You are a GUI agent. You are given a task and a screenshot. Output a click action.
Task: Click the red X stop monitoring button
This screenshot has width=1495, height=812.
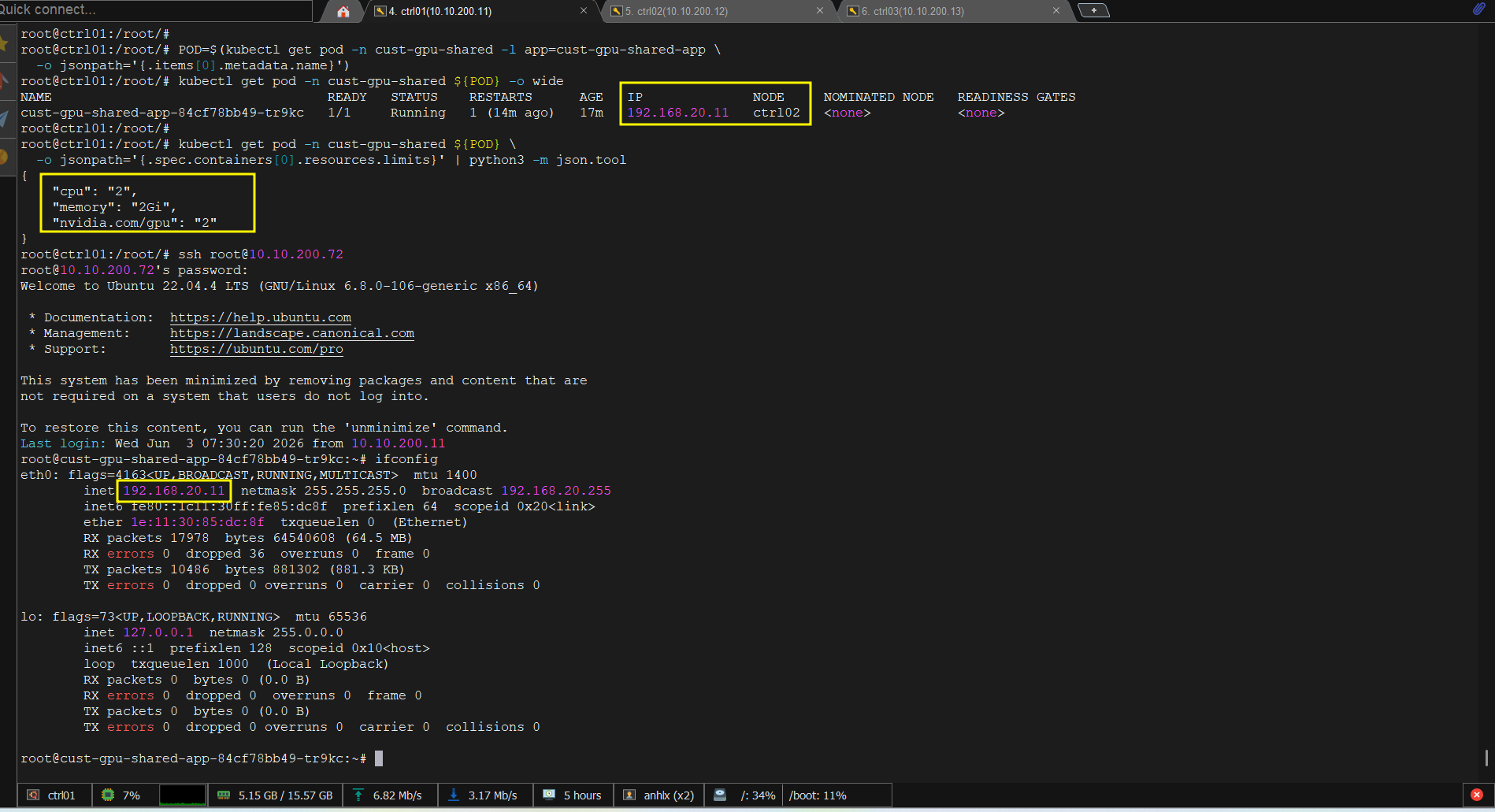point(1477,795)
